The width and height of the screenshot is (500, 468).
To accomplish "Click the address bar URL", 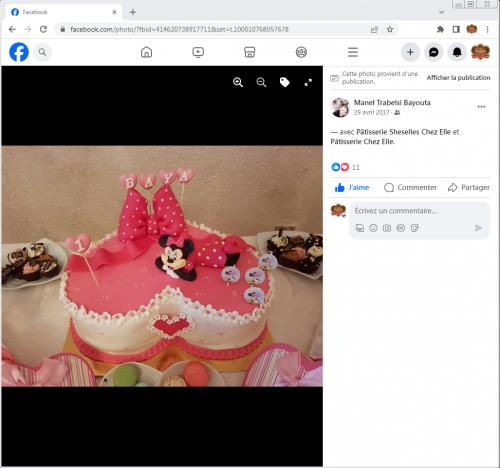I will (179, 29).
